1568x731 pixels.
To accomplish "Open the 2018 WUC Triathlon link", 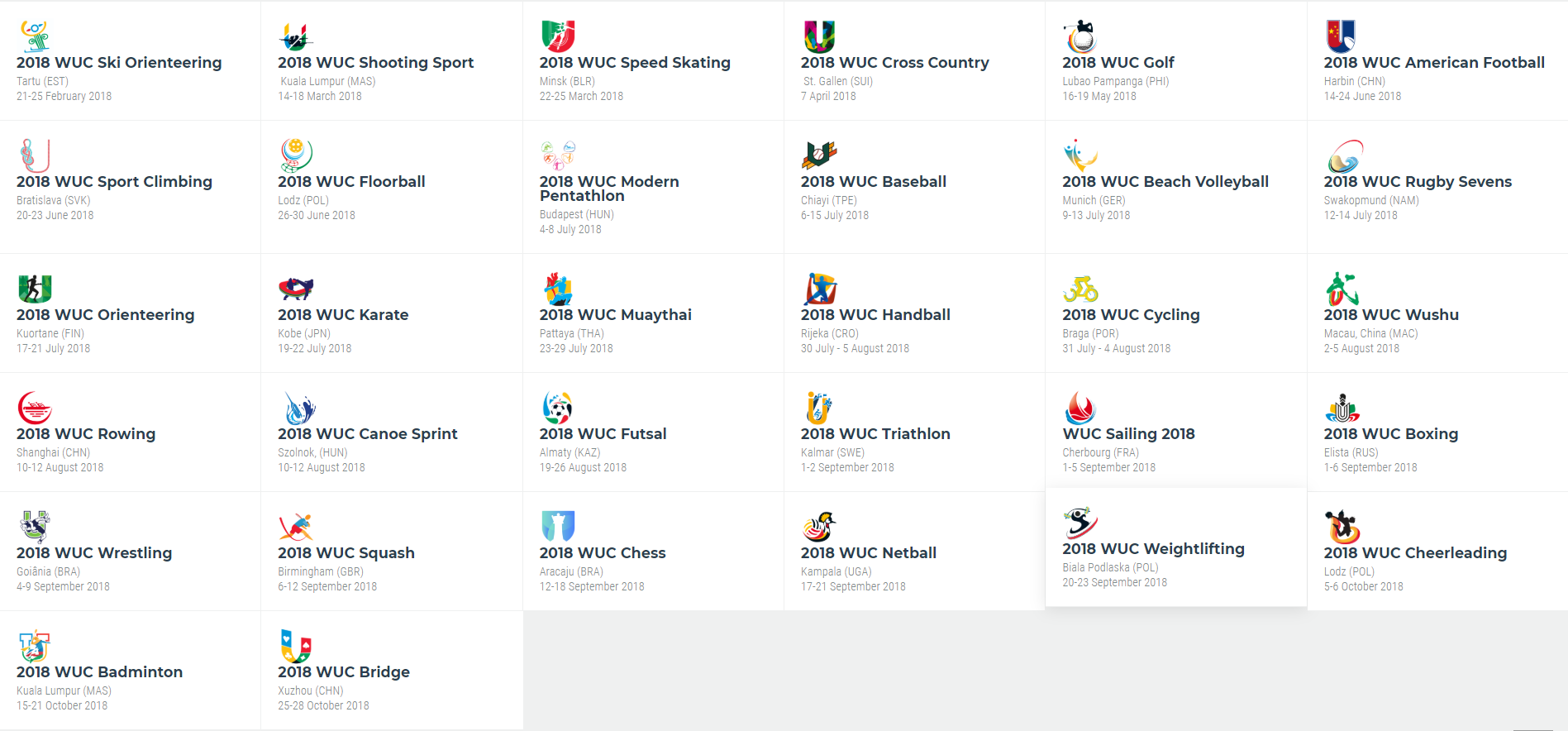I will tap(875, 434).
